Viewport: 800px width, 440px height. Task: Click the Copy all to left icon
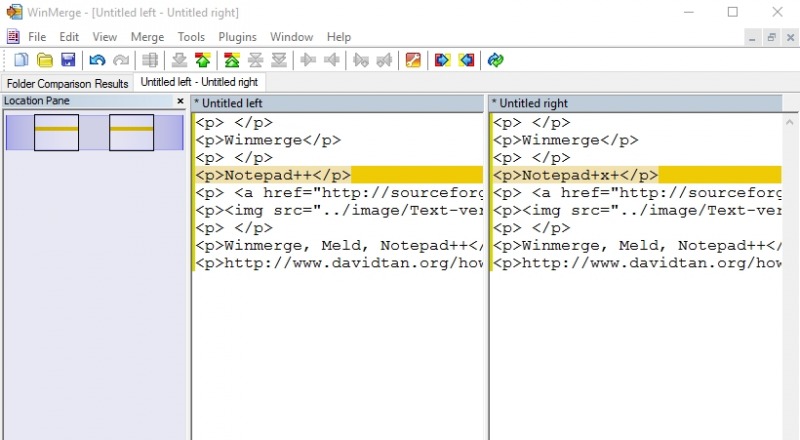[466, 60]
